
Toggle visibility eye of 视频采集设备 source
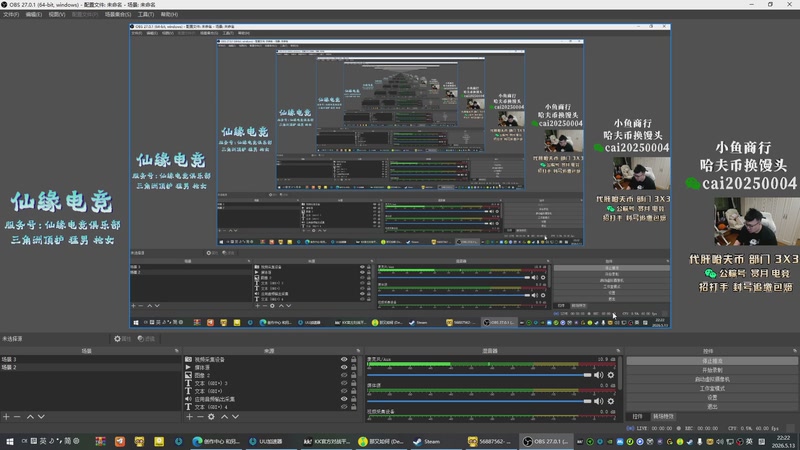[x=344, y=359]
